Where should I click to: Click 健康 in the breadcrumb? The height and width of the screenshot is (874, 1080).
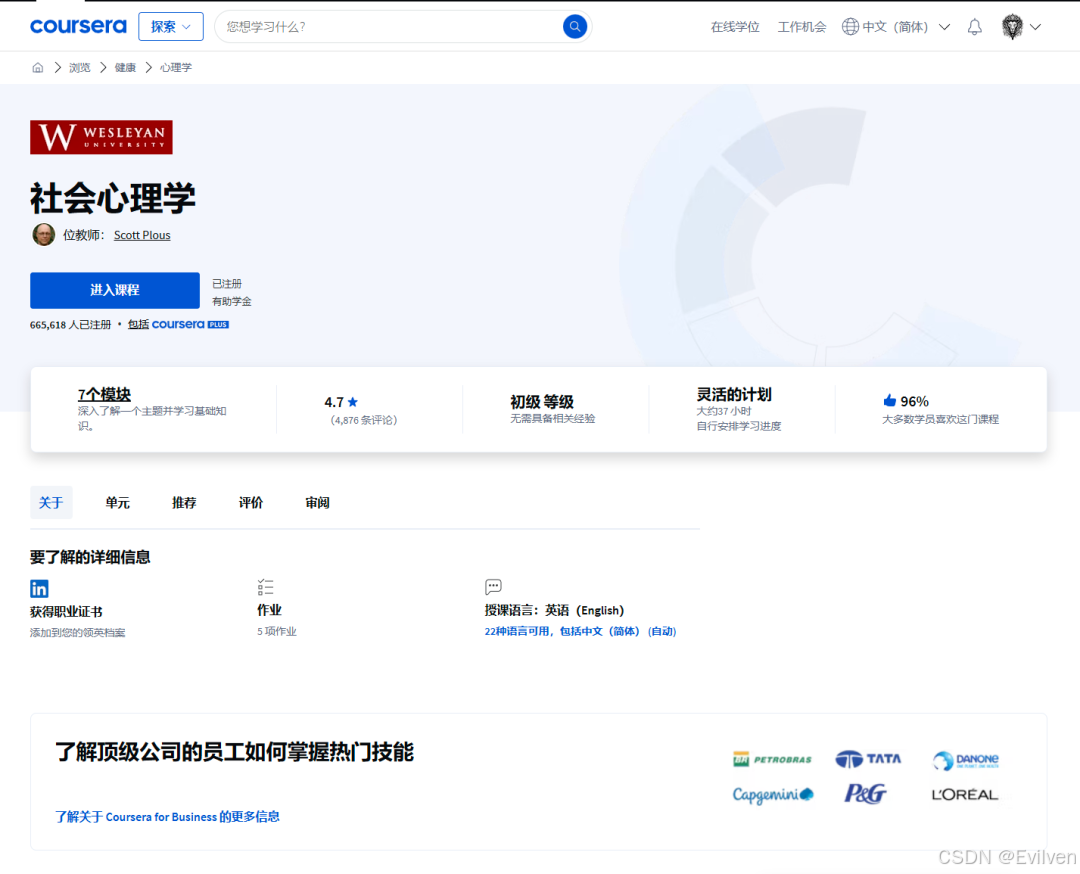coord(125,67)
